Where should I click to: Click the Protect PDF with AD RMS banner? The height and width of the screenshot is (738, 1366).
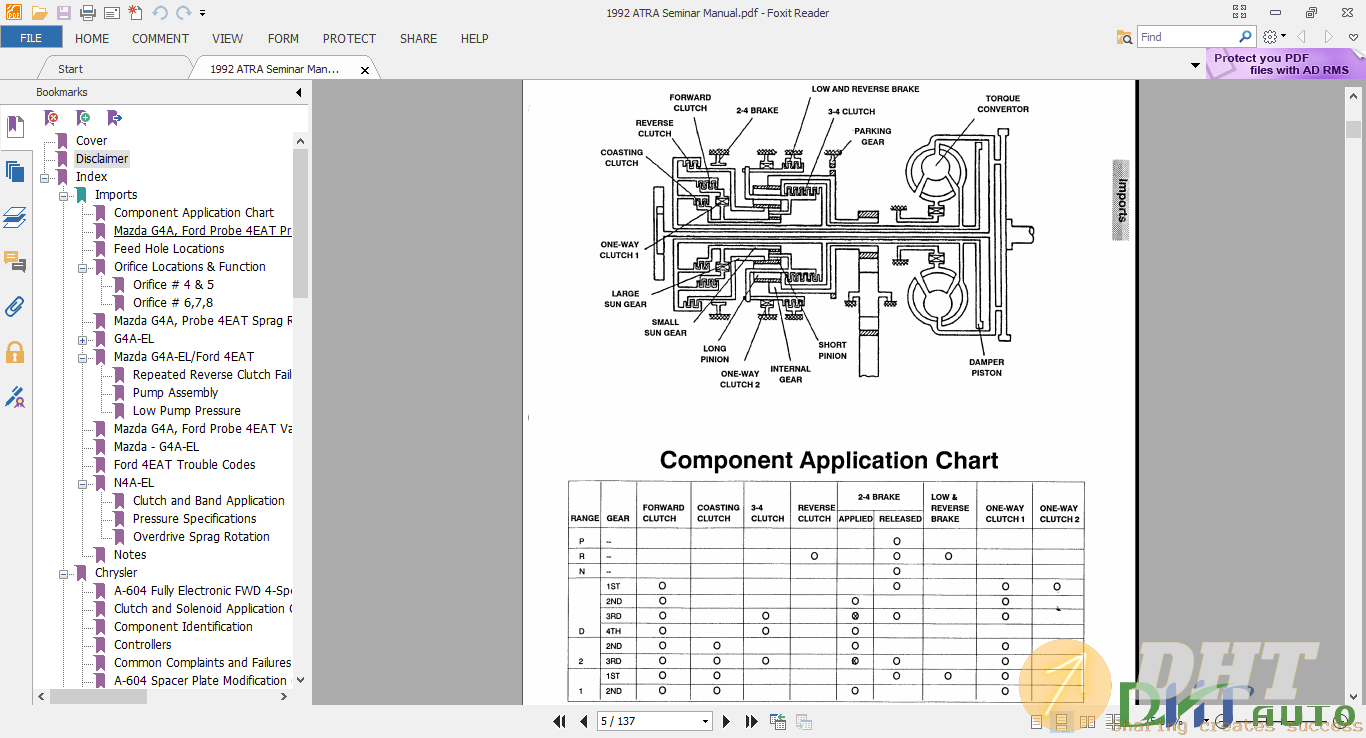pos(1283,64)
